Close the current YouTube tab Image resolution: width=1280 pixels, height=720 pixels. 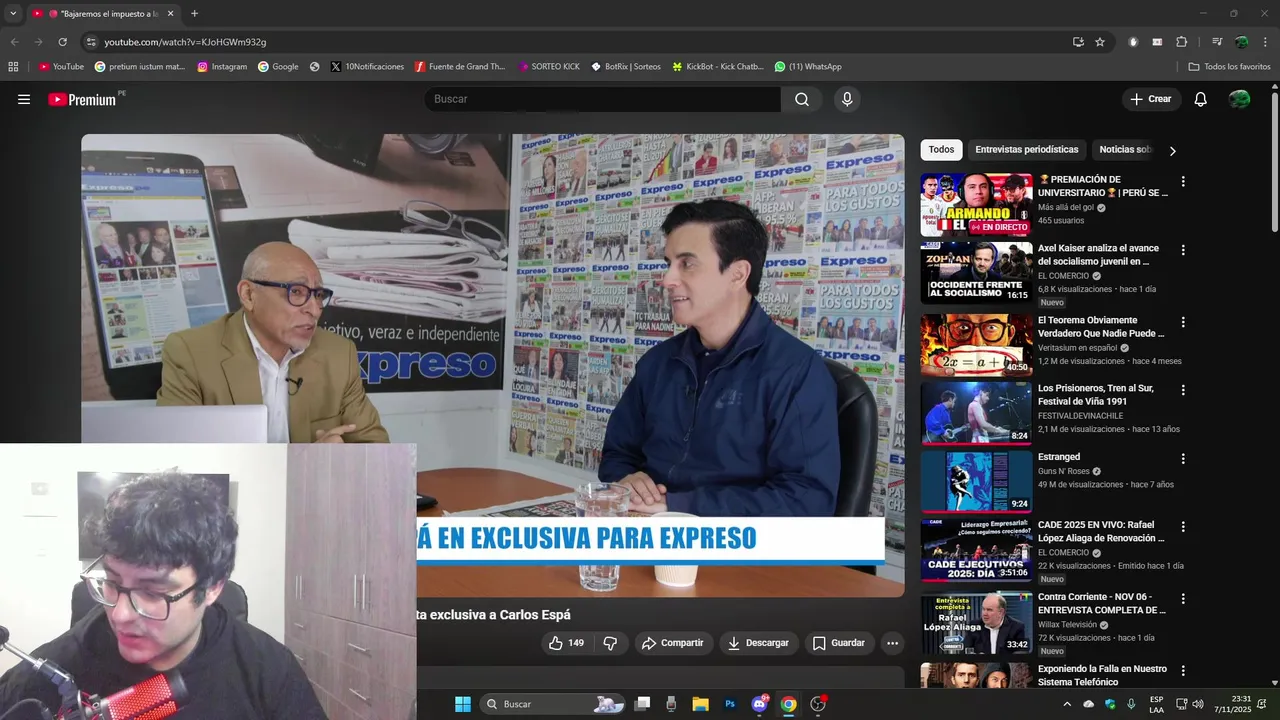click(170, 14)
